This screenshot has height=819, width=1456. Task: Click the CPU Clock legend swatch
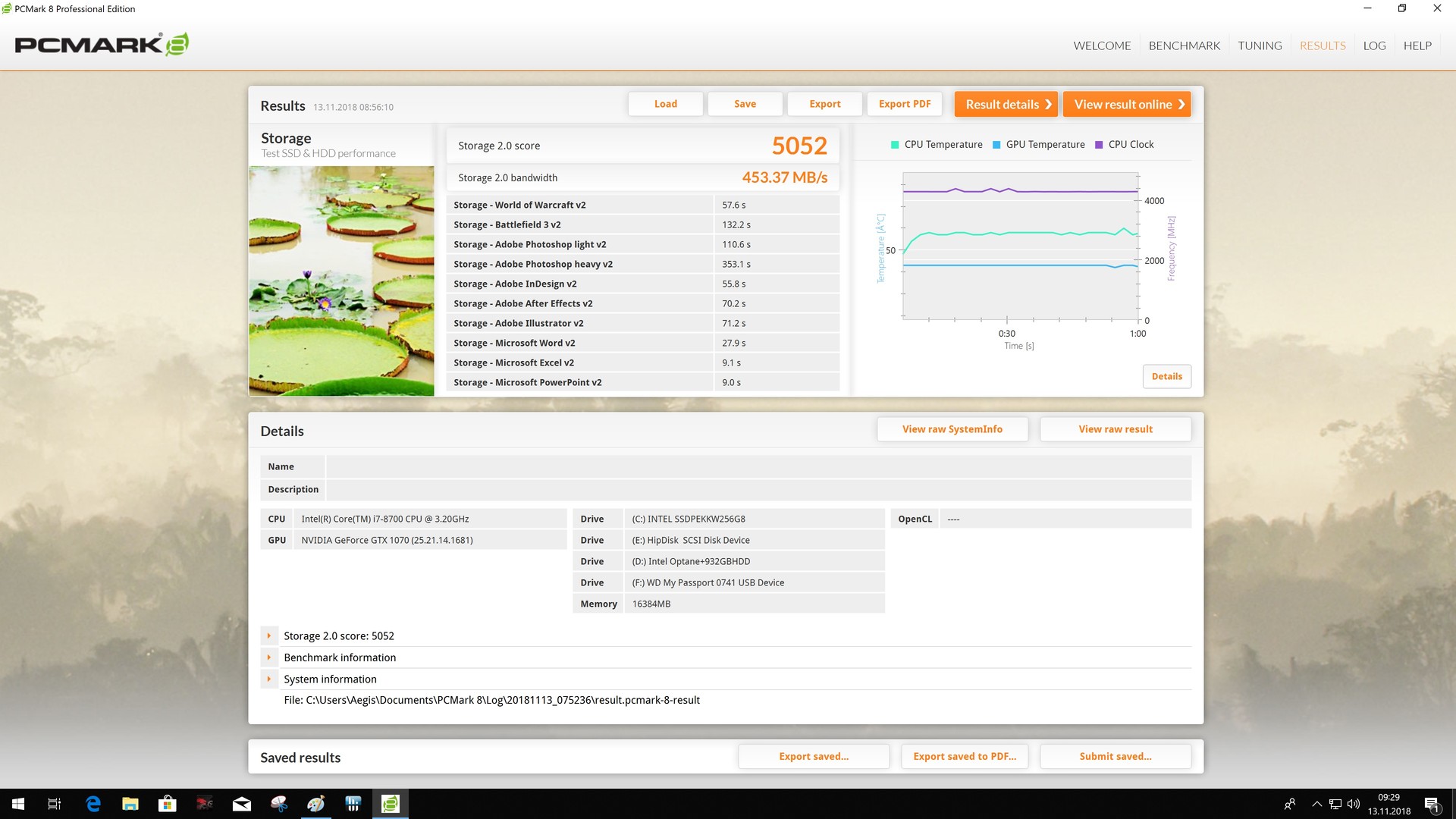1099,145
